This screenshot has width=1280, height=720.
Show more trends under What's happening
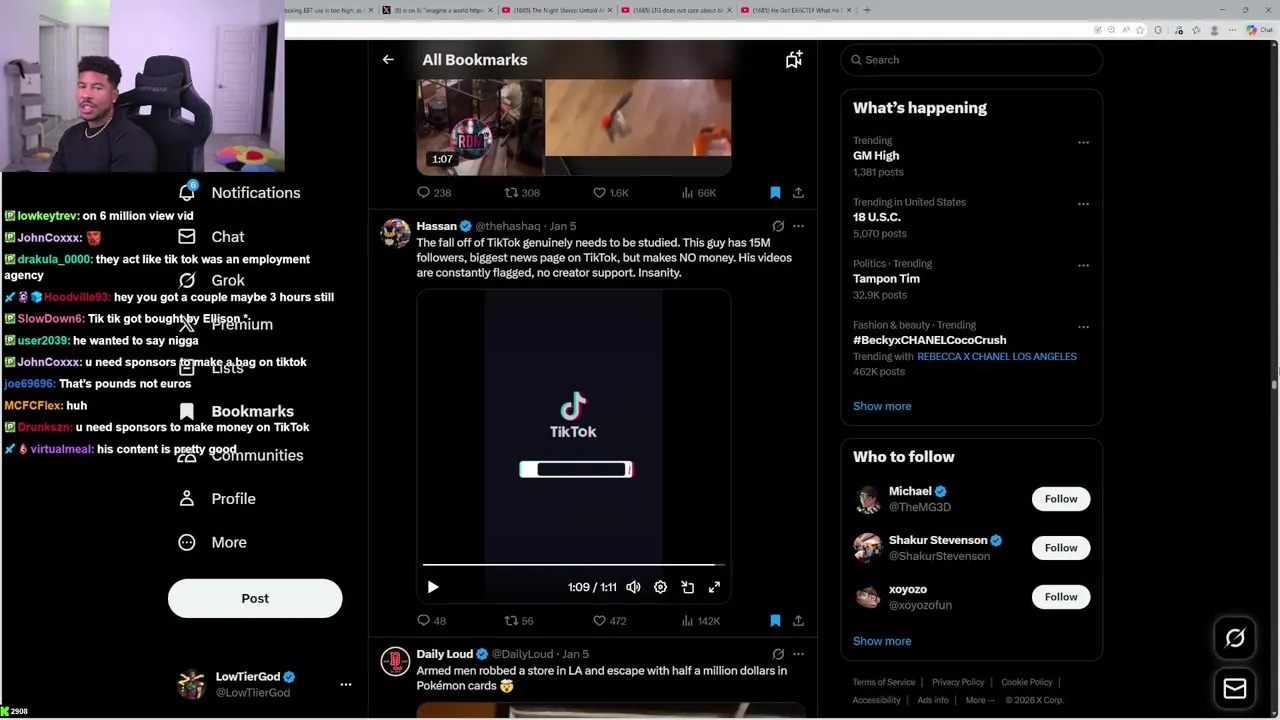(882, 406)
